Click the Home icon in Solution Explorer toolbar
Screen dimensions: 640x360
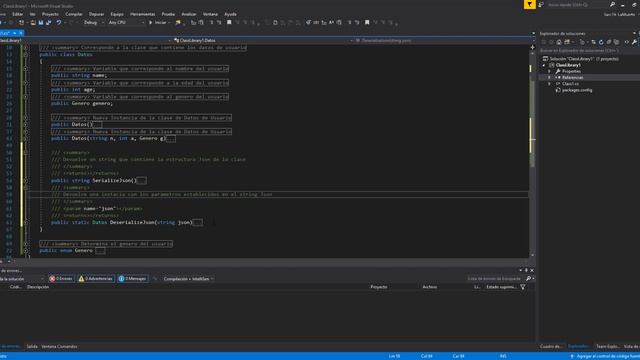coord(559,42)
